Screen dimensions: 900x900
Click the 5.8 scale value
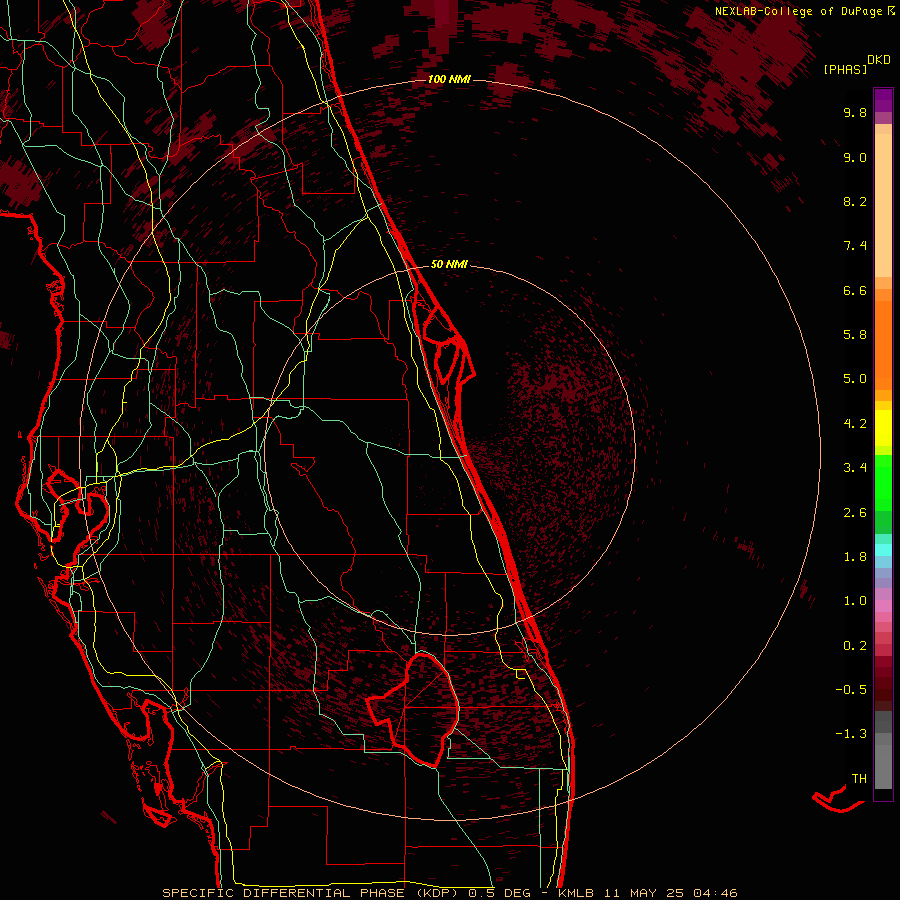coord(855,335)
